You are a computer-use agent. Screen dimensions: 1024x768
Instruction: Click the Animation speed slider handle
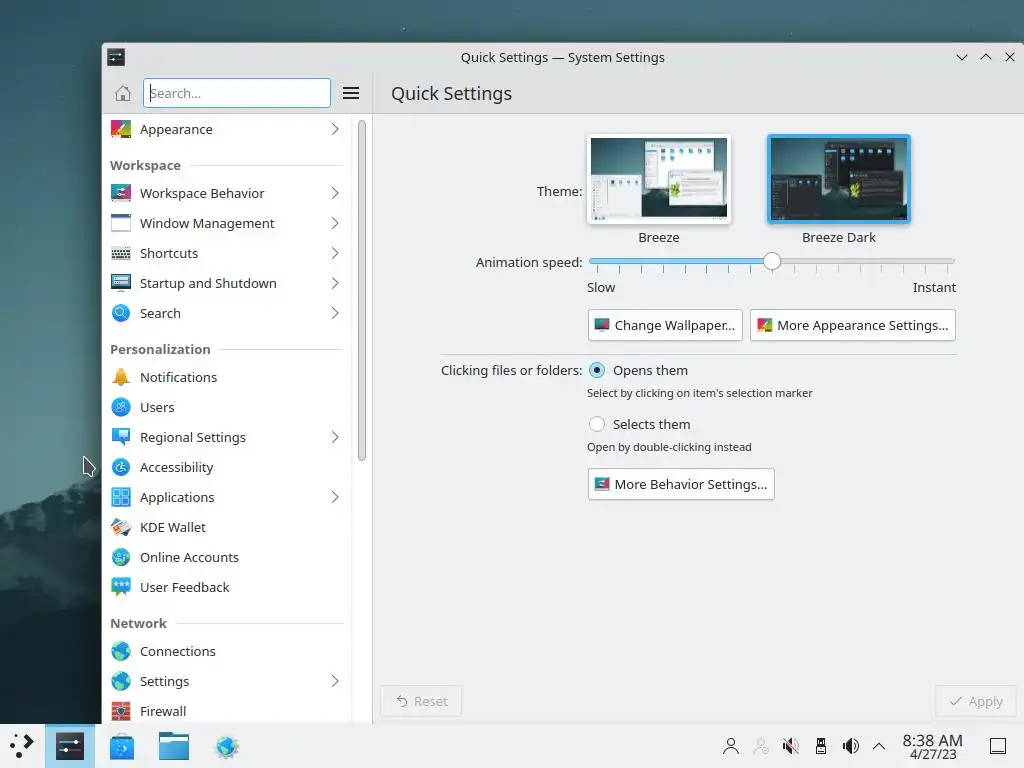pyautogui.click(x=772, y=261)
